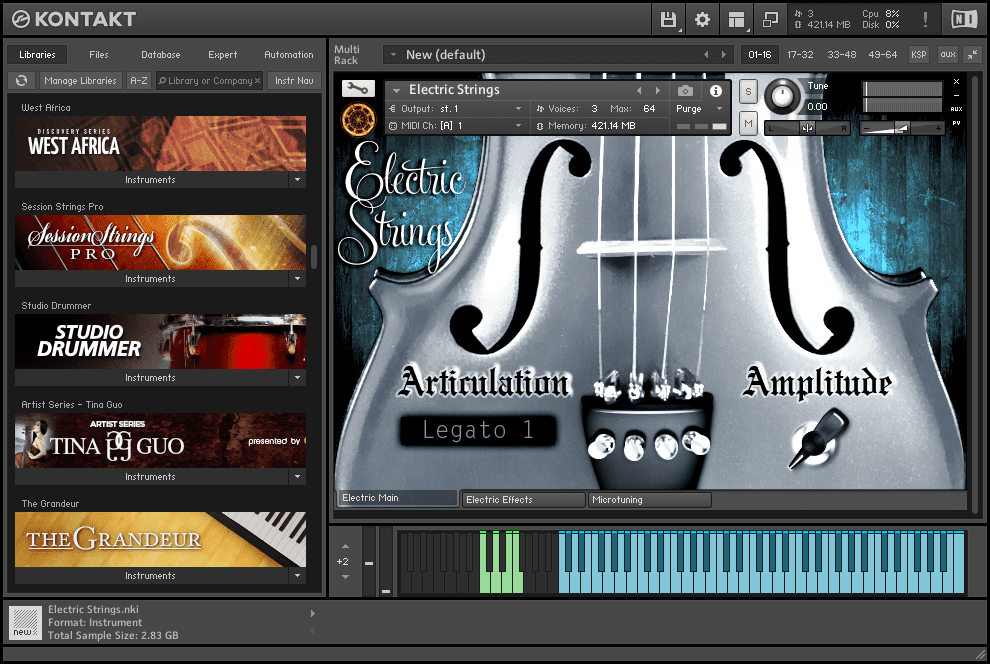Mute the Electric Strings instrument
This screenshot has width=990, height=664.
tap(747, 121)
